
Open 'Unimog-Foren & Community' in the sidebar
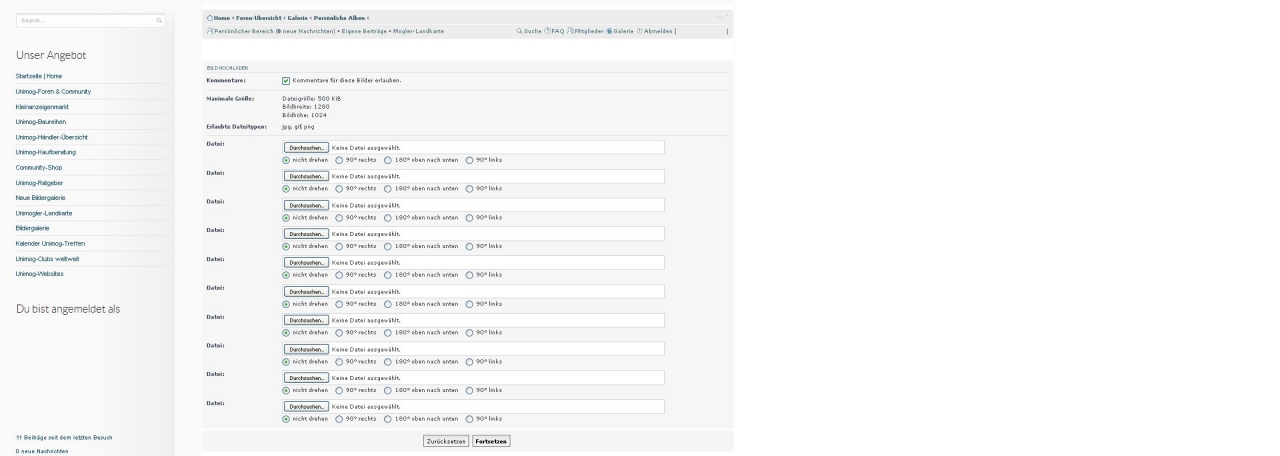[54, 91]
